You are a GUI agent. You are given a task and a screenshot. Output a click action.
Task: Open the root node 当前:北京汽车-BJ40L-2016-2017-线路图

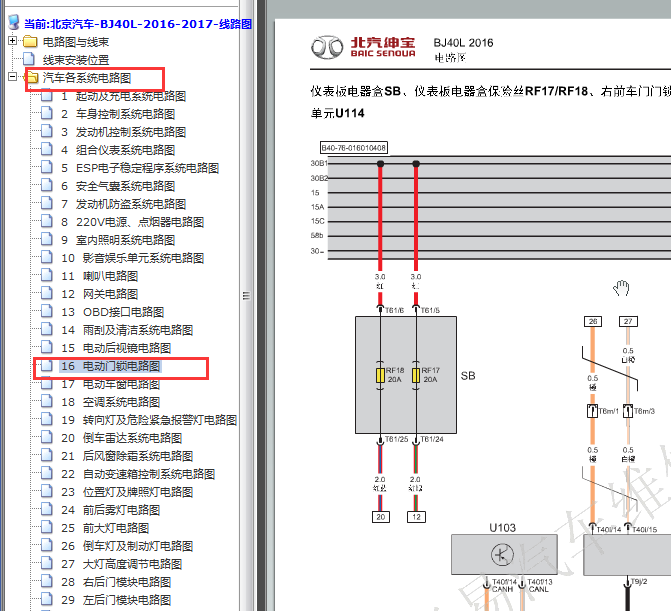pos(138,24)
